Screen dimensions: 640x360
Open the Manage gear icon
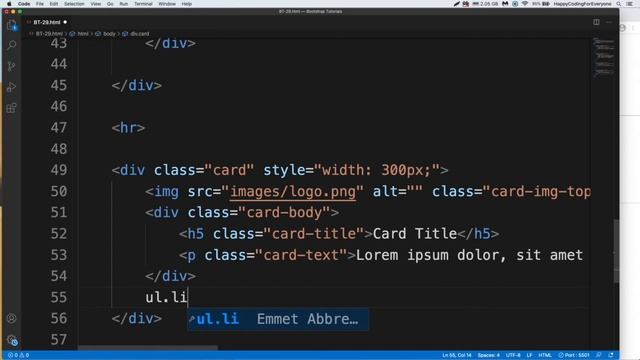[x=11, y=340]
